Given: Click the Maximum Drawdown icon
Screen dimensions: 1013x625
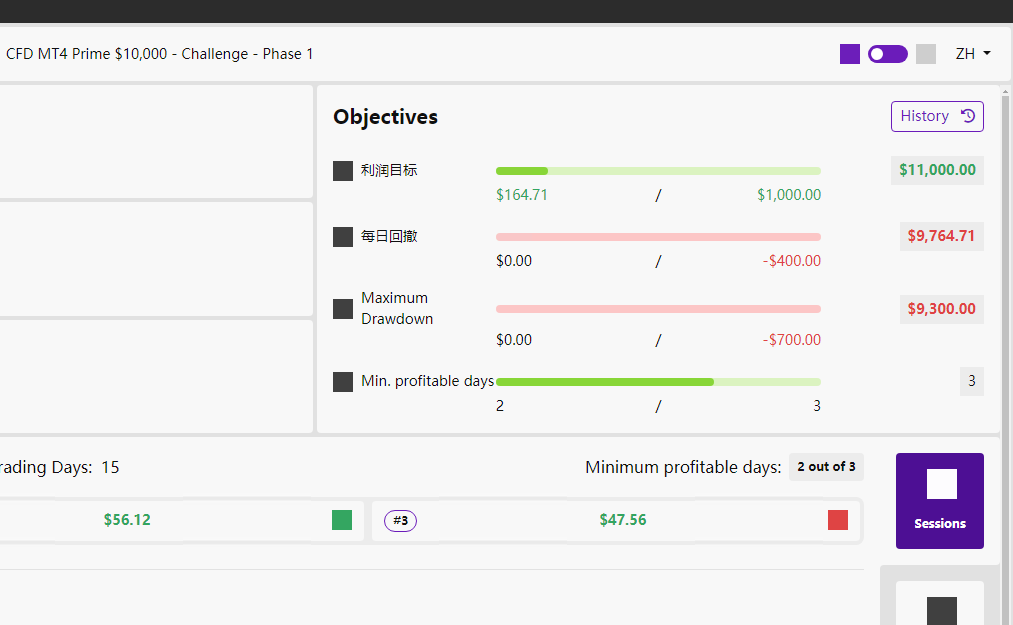Looking at the screenshot, I should [343, 308].
